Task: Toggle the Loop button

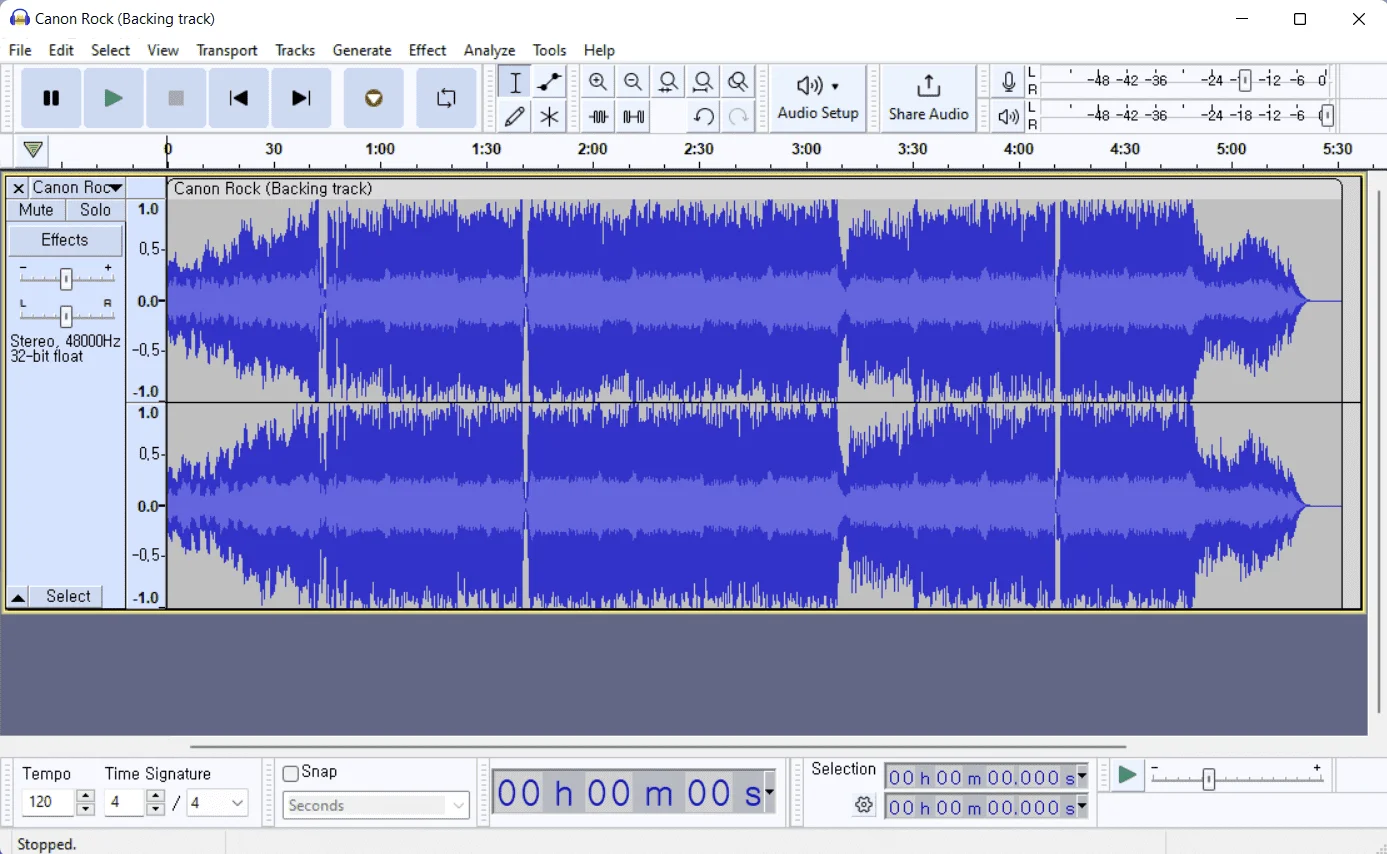Action: [x=446, y=98]
